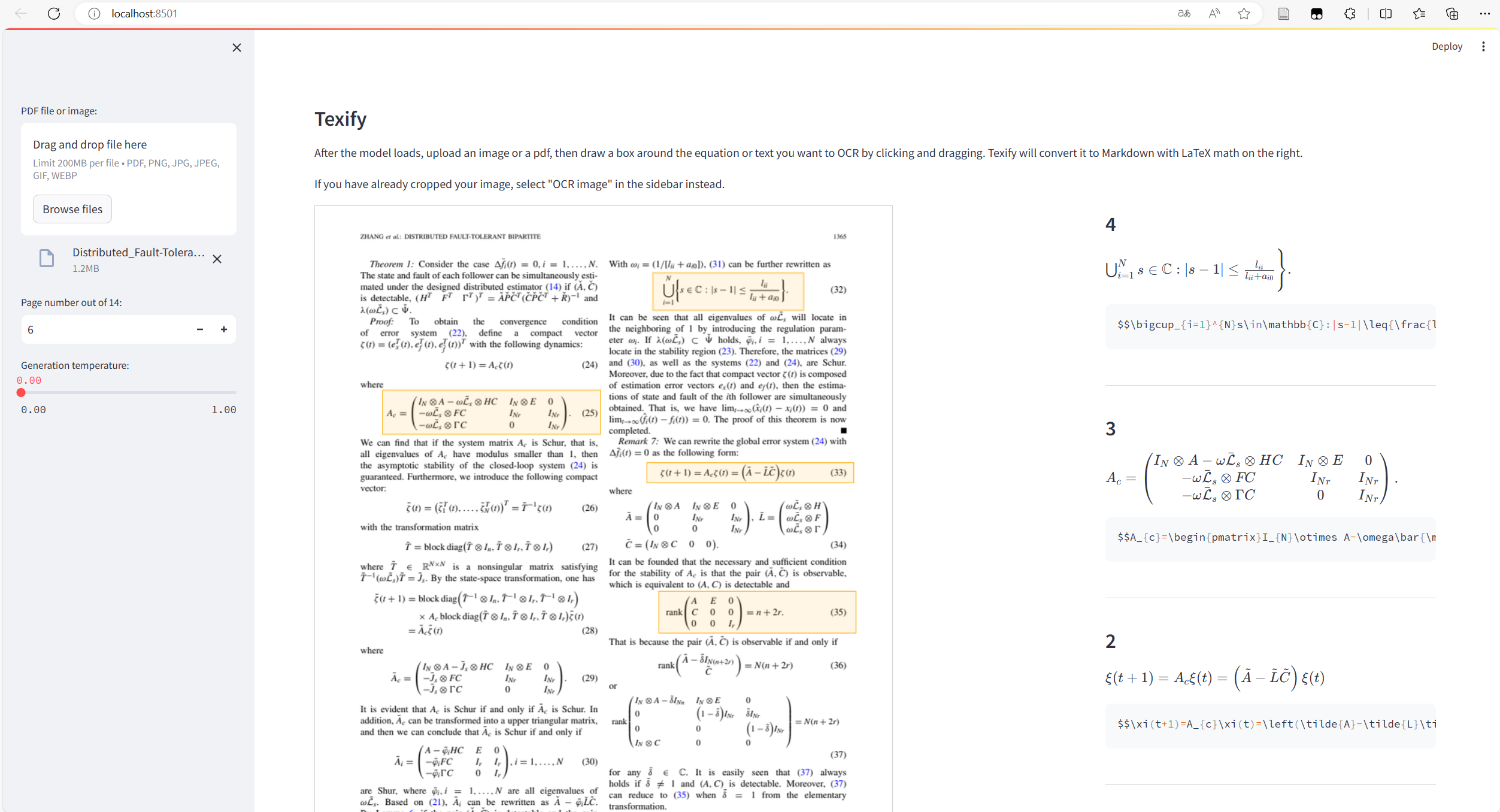This screenshot has width=1500, height=812.
Task: Open browser extensions puzzle icon
Action: [1350, 13]
